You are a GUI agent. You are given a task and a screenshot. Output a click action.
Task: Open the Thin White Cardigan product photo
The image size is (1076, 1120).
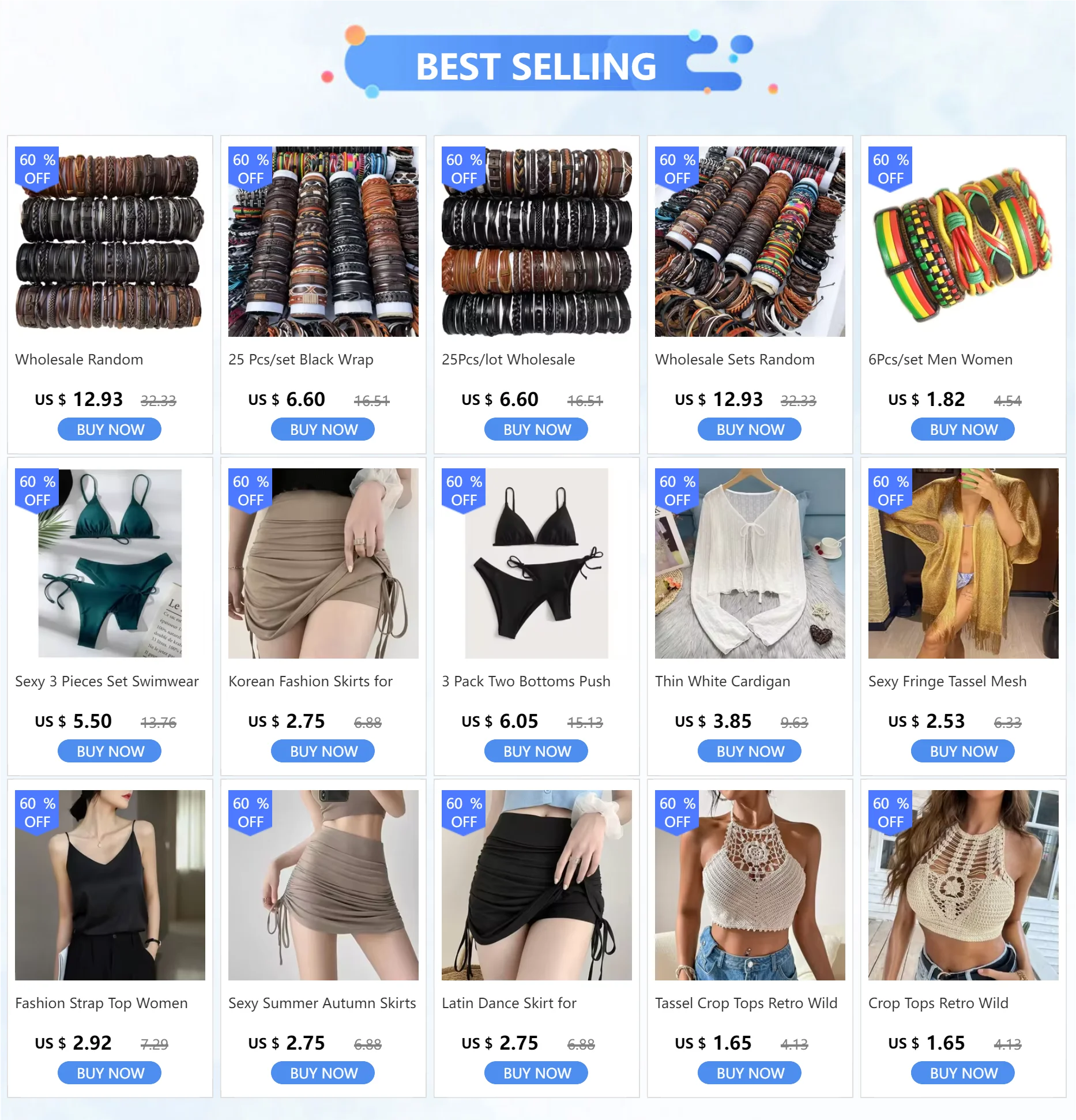coord(750,563)
